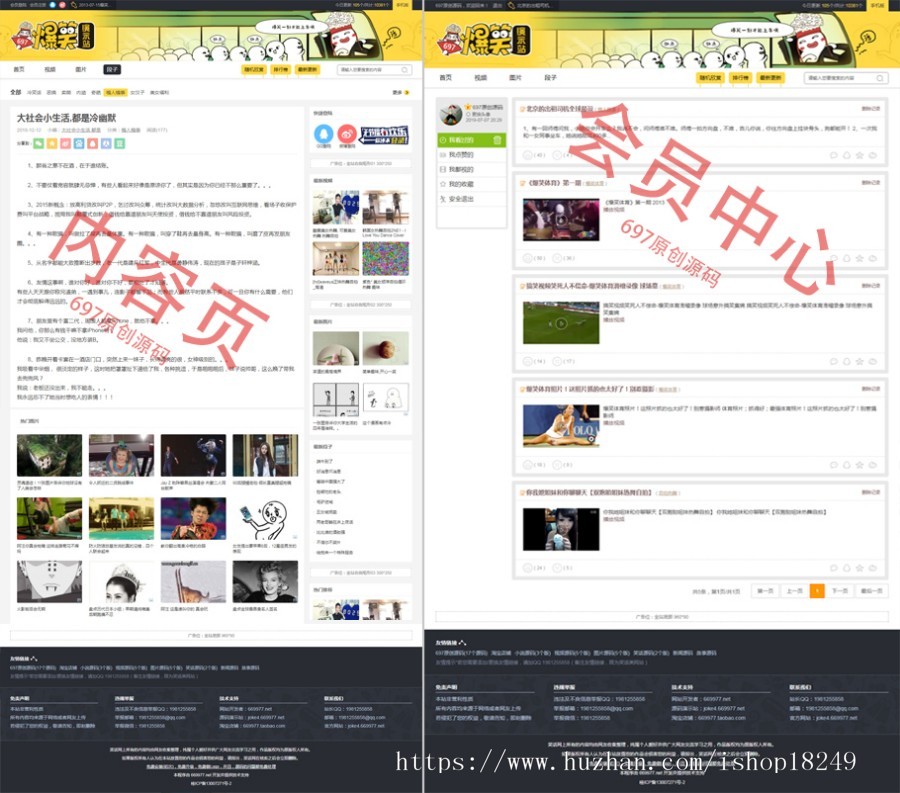Click the trash icon beside 我看过的
This screenshot has height=793, width=900.
[x=496, y=140]
